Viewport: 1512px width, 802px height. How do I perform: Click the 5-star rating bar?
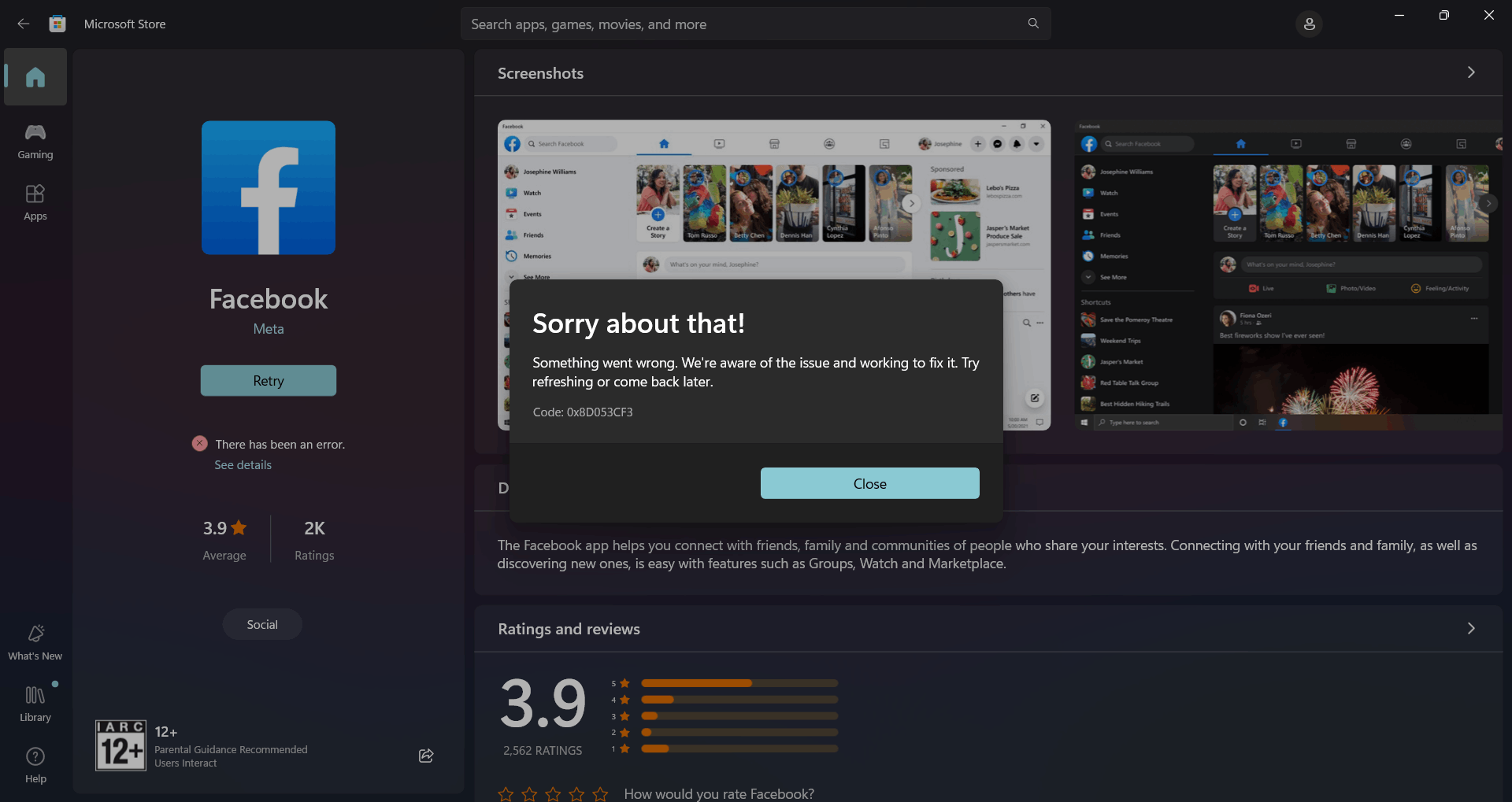coord(739,683)
